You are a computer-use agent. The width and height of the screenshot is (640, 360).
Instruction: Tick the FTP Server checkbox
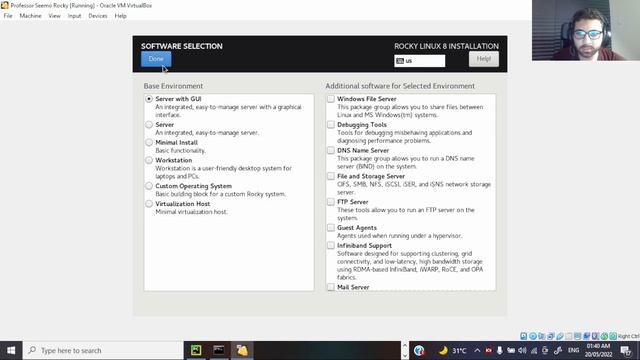pyautogui.click(x=331, y=202)
